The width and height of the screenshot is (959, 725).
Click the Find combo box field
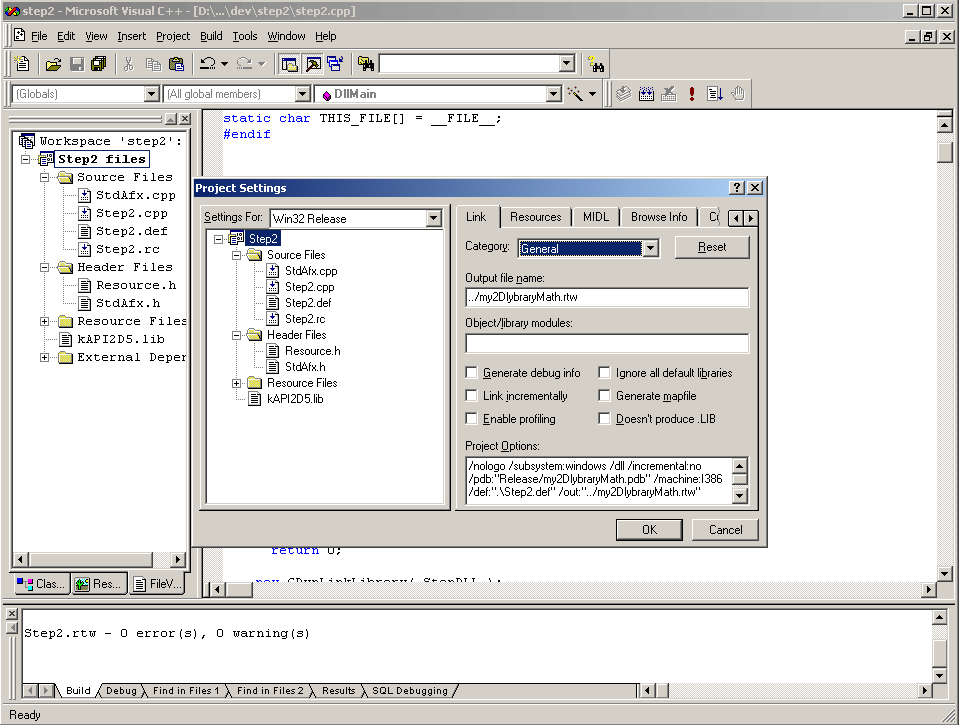coord(470,64)
